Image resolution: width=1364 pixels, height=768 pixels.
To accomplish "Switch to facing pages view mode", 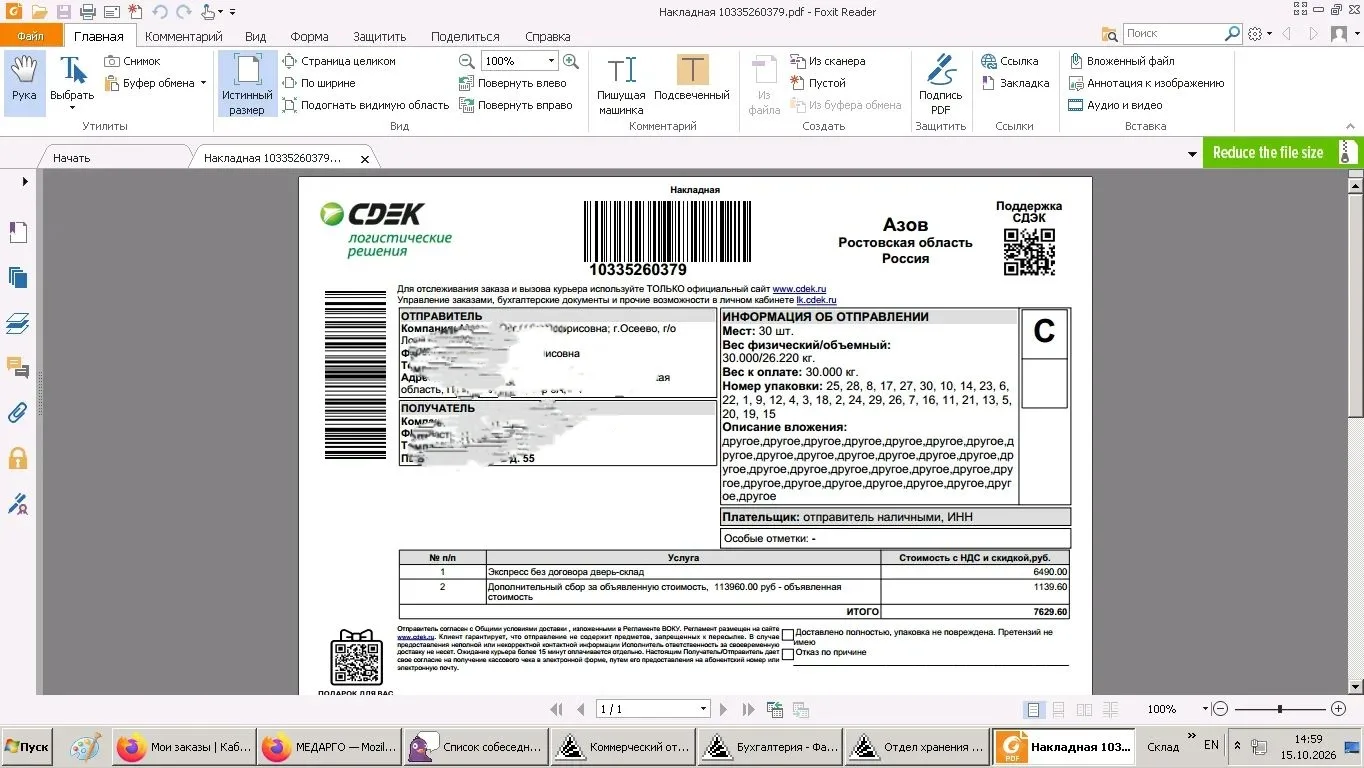I will [1084, 709].
